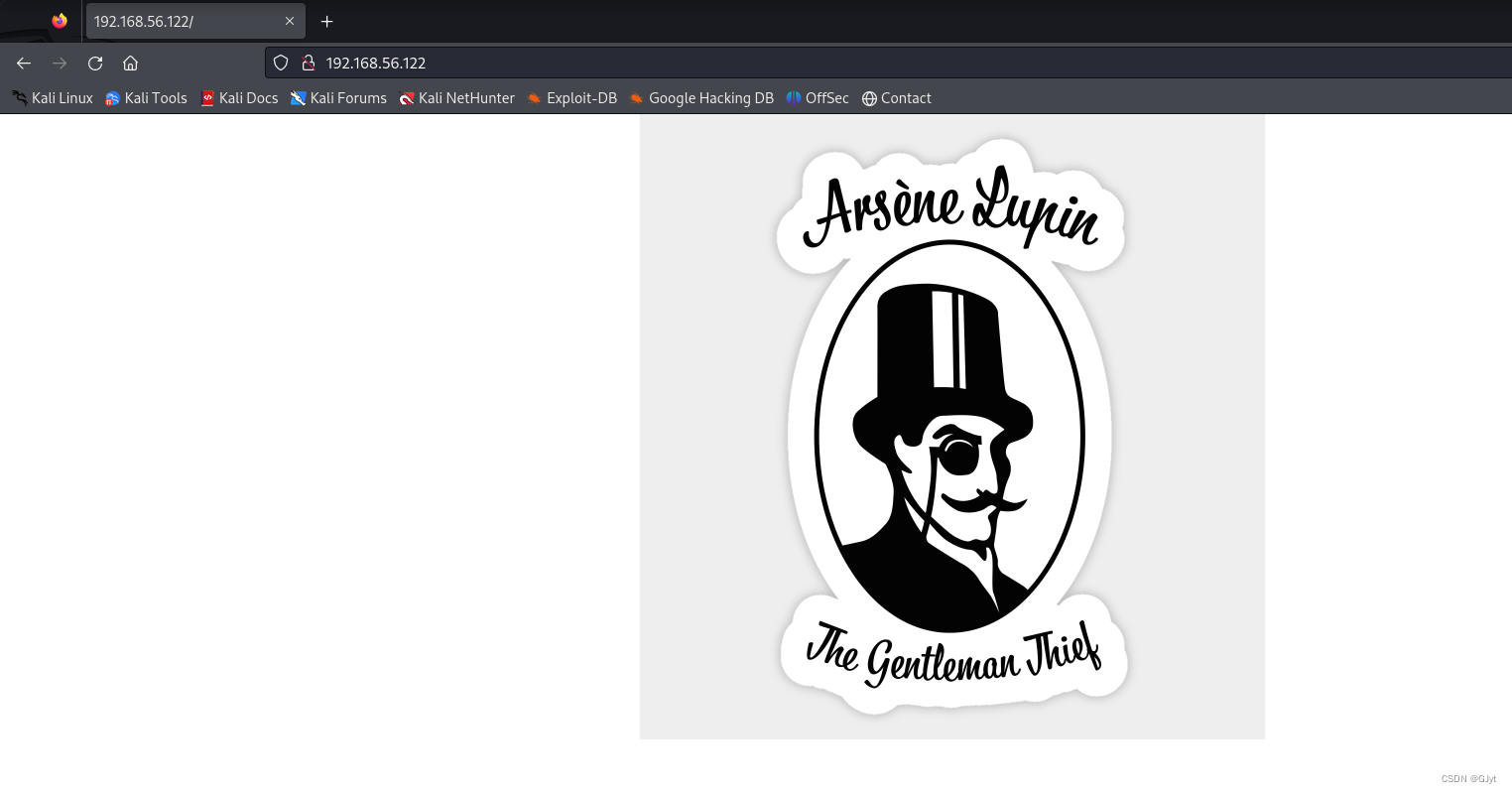Select the 192.168.56.122/ browser tab
The image size is (1512, 793).
pos(195,21)
